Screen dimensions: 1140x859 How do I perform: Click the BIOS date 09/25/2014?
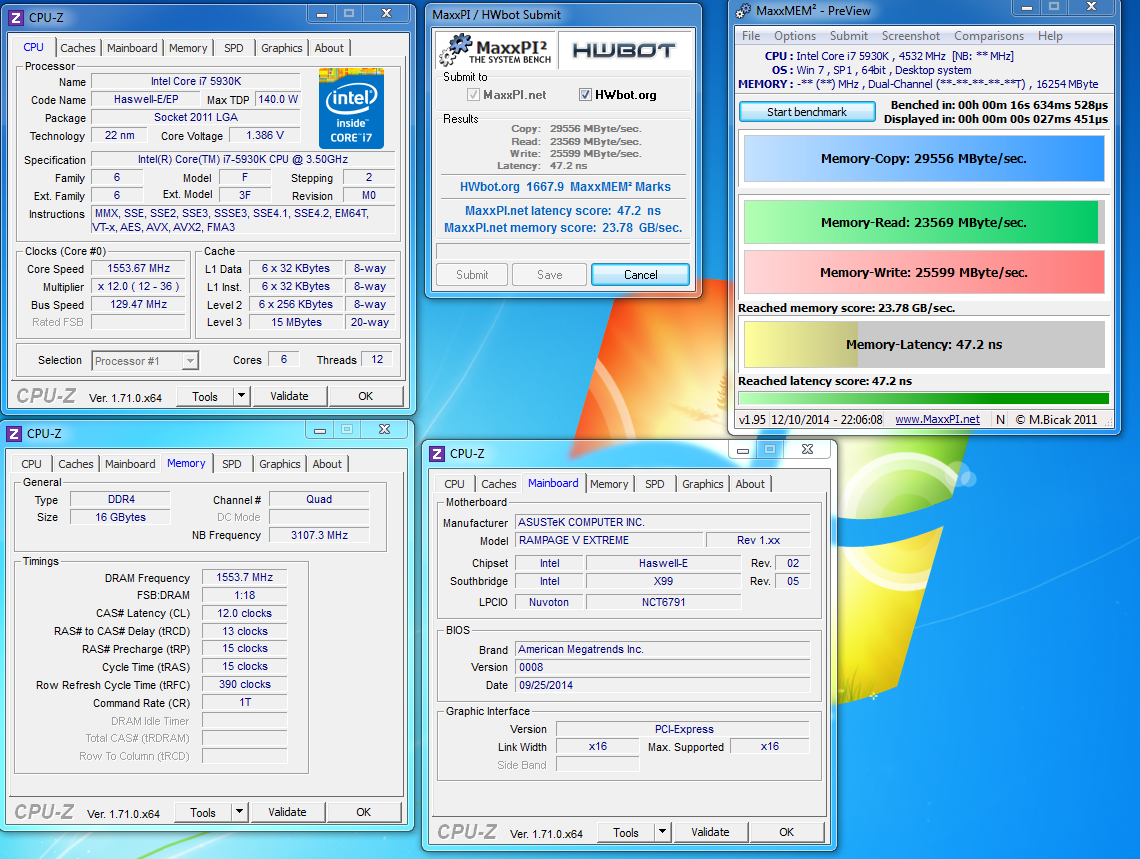(662, 685)
